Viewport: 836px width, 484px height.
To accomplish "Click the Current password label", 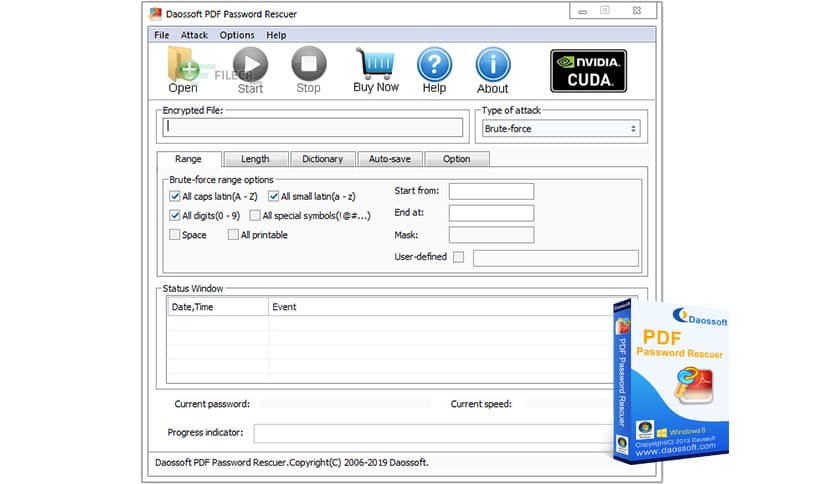I will [x=212, y=404].
